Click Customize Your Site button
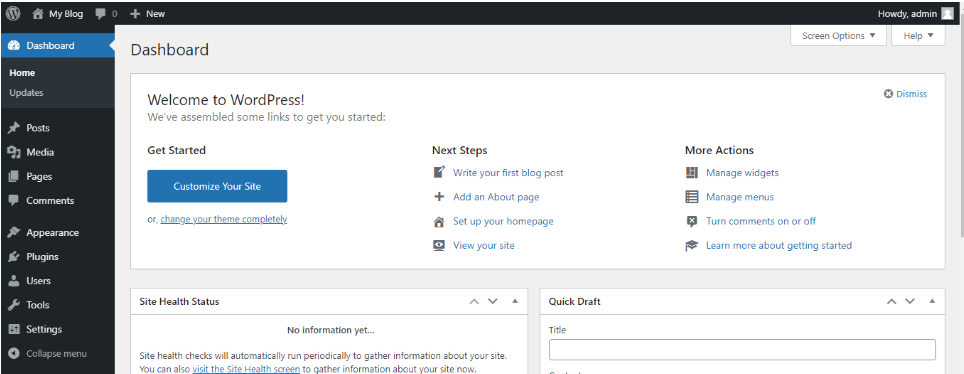964x374 pixels. tap(217, 186)
